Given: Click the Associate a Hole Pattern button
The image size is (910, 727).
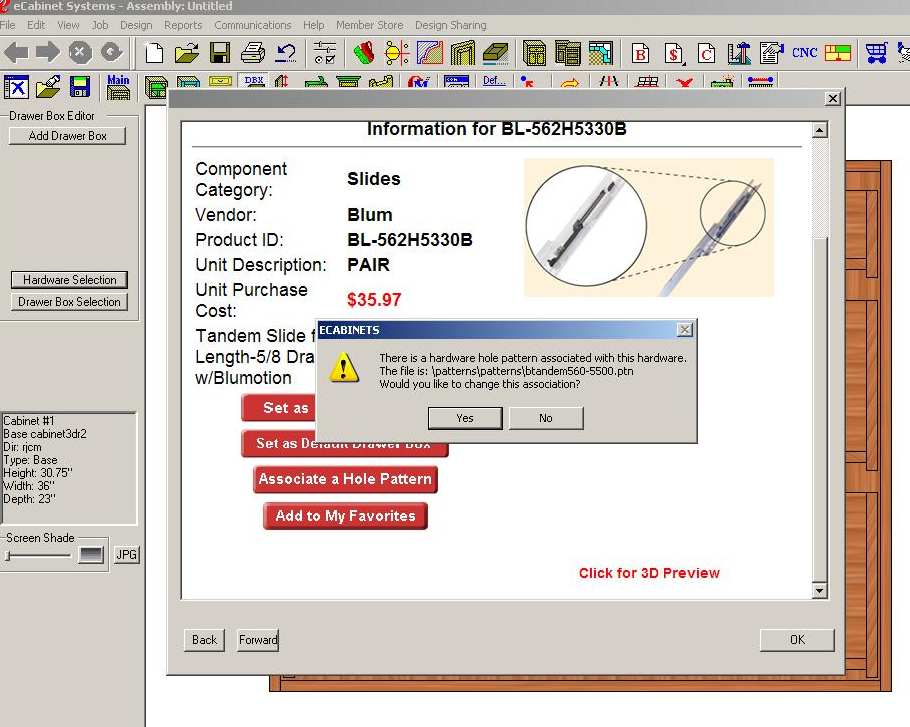Looking at the screenshot, I should 345,479.
